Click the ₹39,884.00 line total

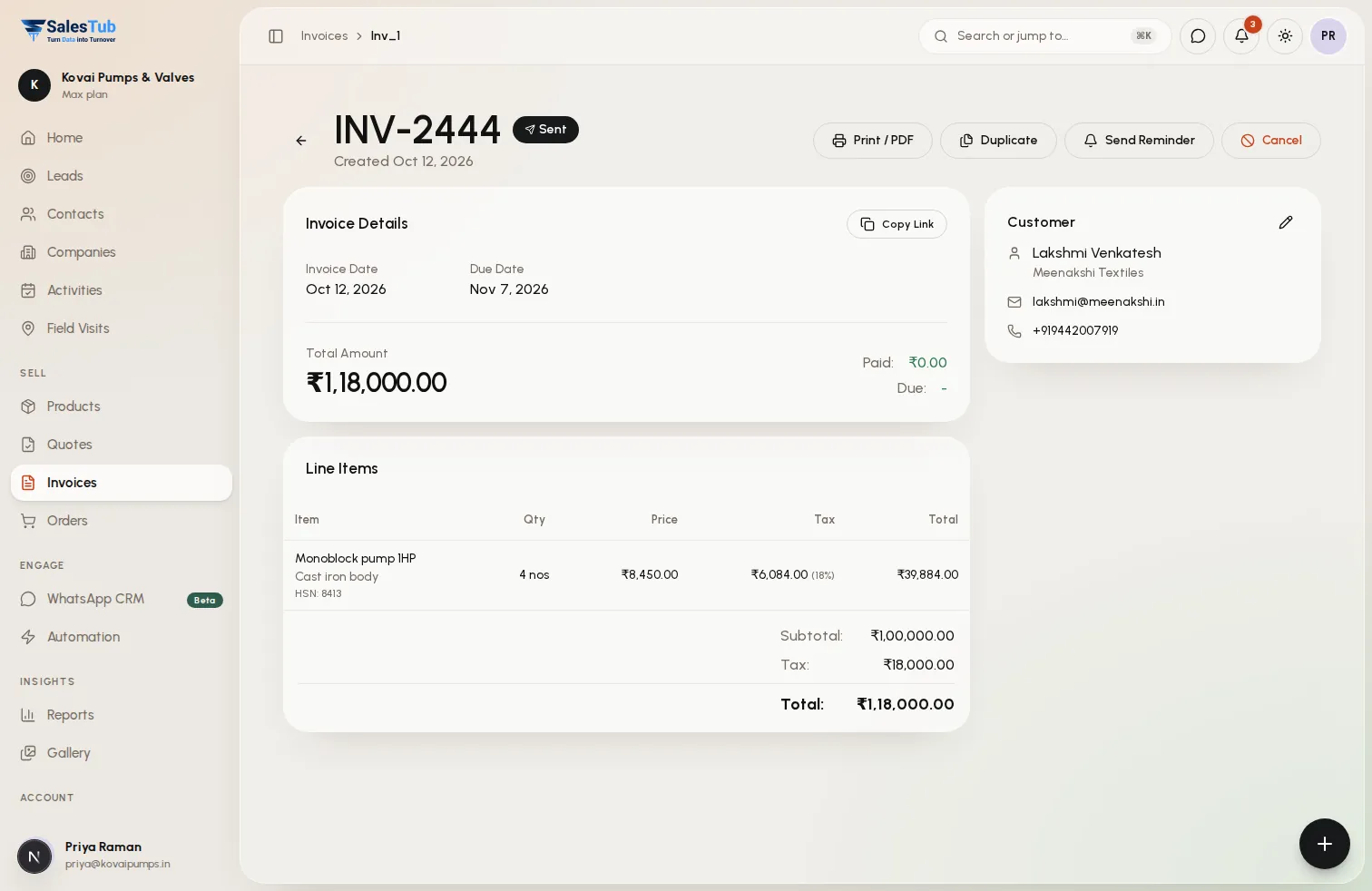pos(927,574)
